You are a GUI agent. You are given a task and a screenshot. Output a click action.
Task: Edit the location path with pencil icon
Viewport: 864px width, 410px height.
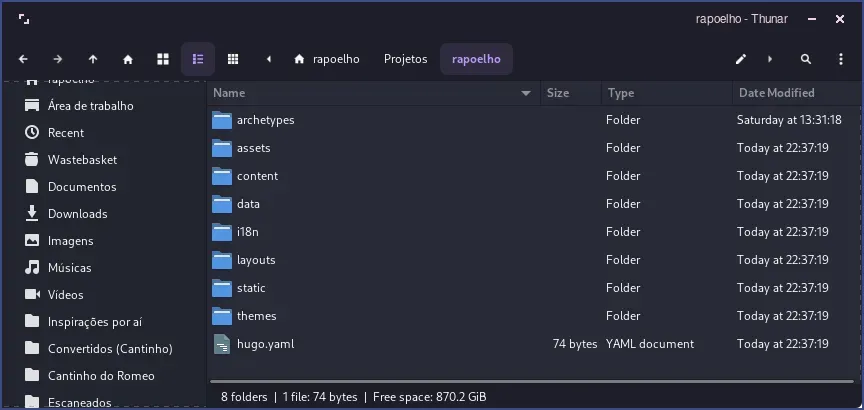click(741, 59)
